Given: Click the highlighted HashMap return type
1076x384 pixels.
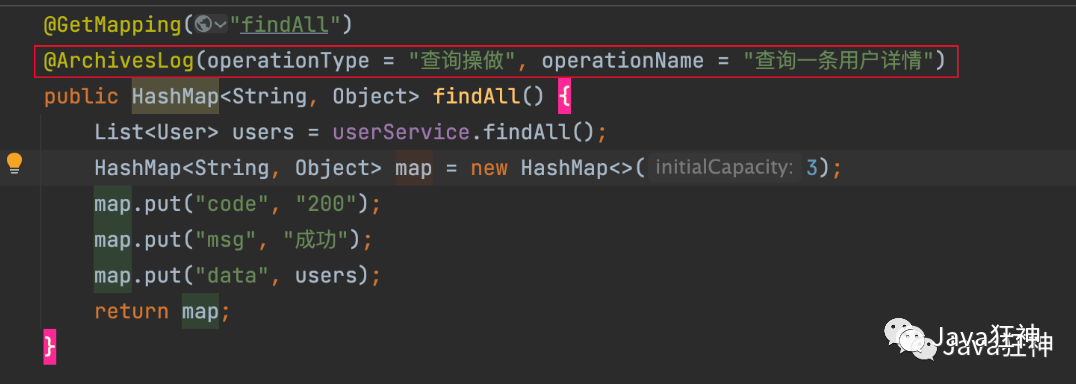Looking at the screenshot, I should coord(175,97).
